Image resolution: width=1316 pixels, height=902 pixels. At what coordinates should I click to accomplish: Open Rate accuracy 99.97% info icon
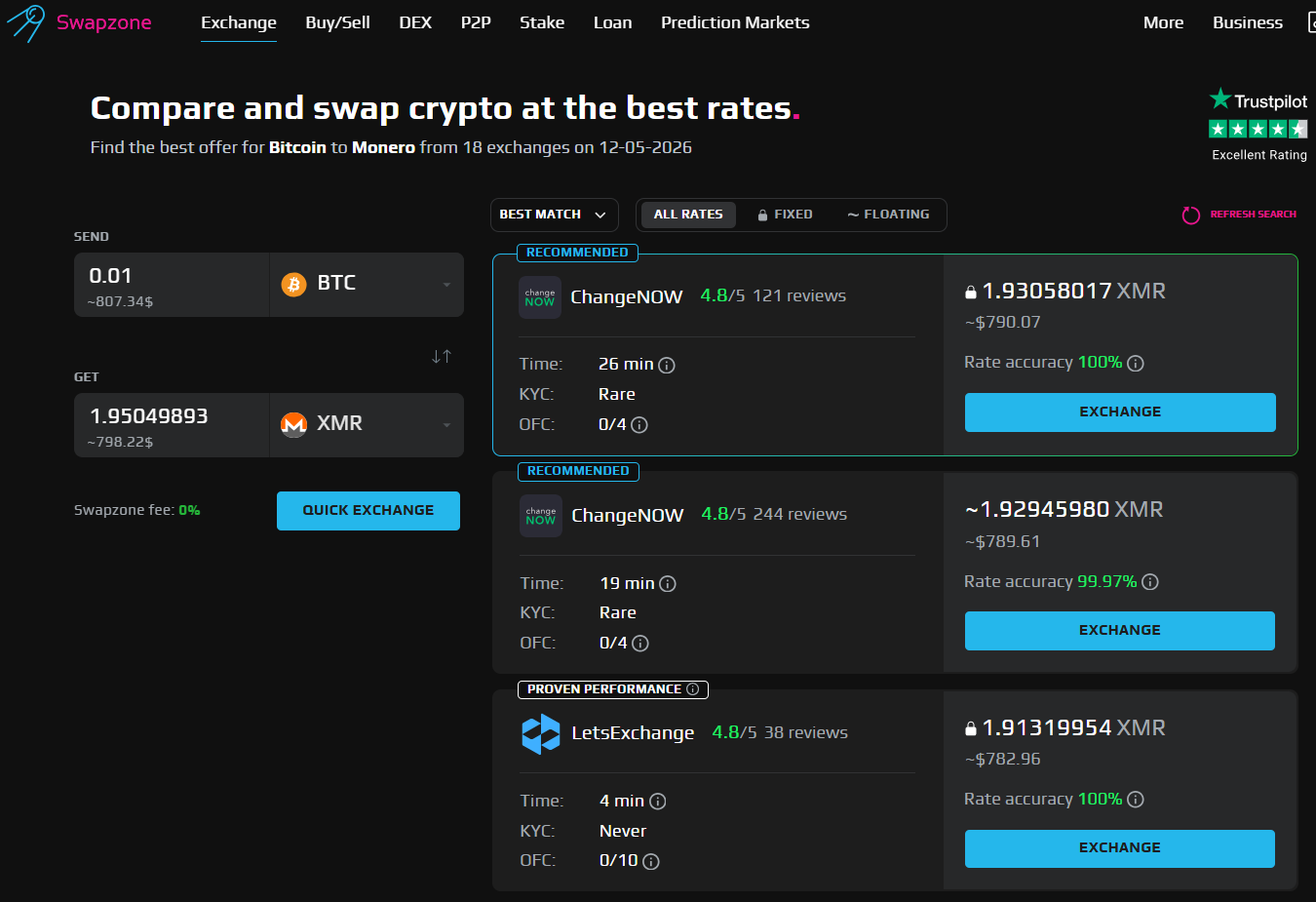pyautogui.click(x=1150, y=582)
